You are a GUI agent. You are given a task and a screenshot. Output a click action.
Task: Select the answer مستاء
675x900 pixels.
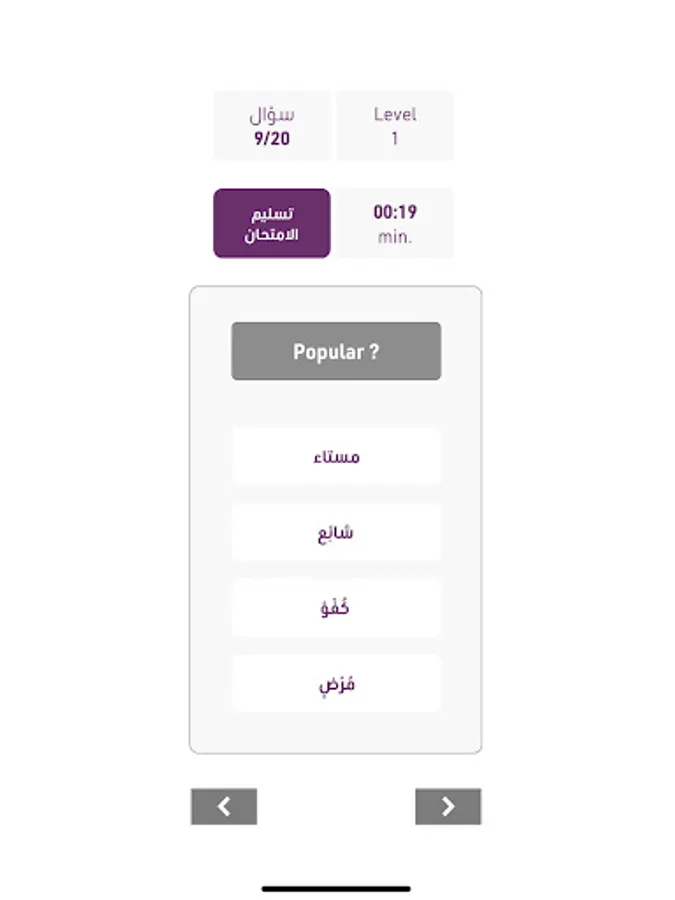click(336, 457)
